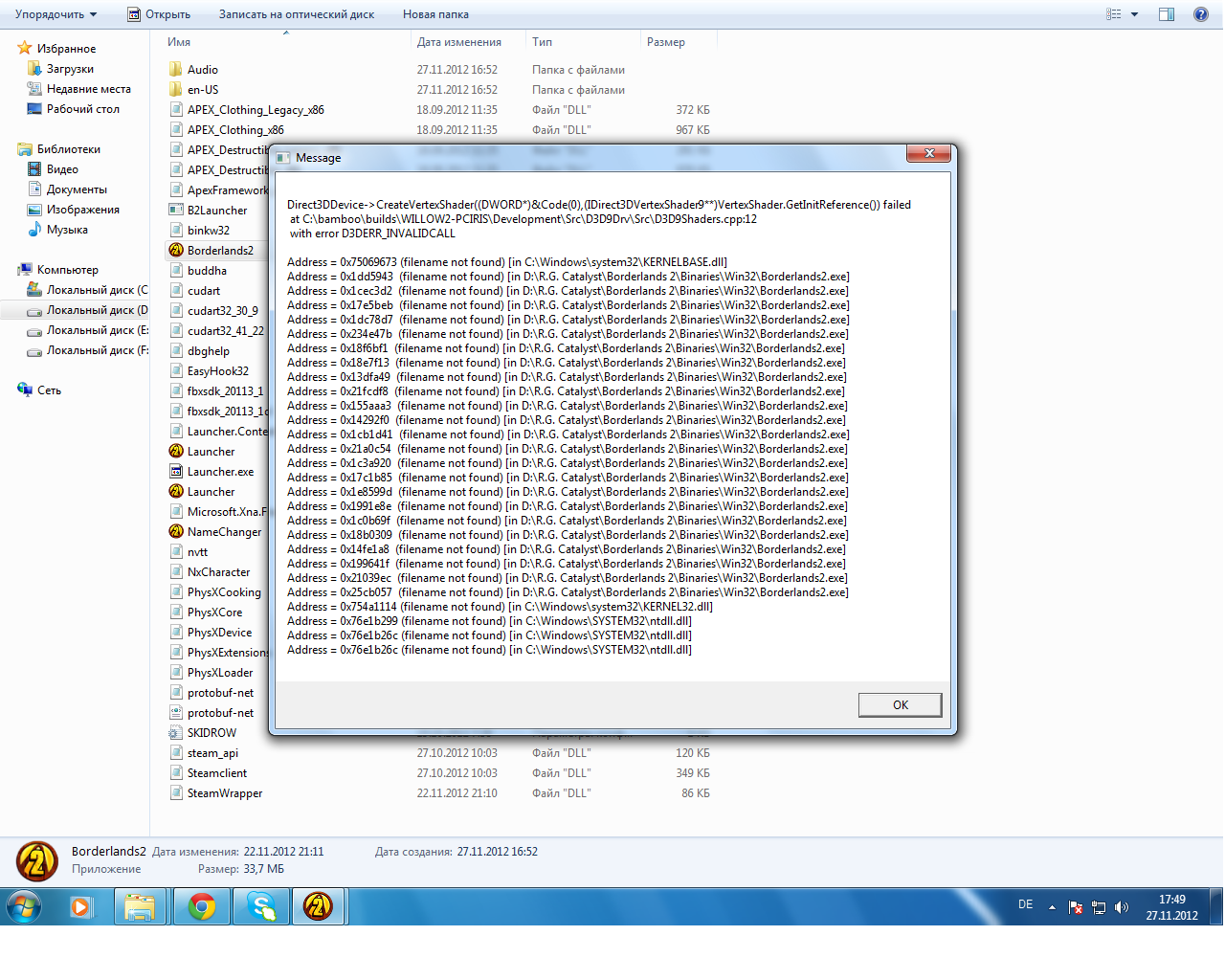Image resolution: width=1225 pixels, height=980 pixels.
Task: Click the SKIDROW settings file icon
Action: coord(176,732)
